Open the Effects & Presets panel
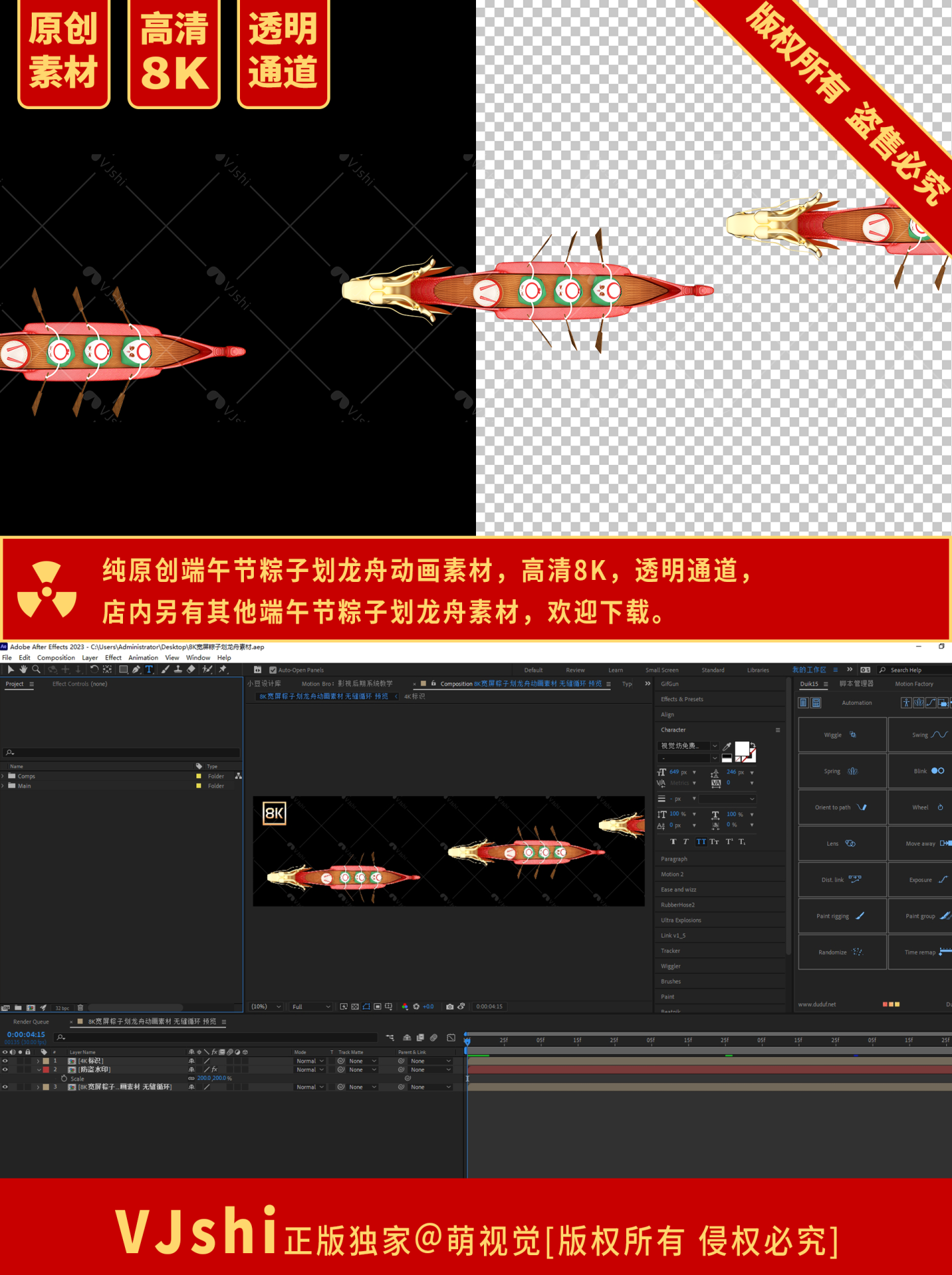This screenshot has height=1275, width=952. tap(682, 699)
